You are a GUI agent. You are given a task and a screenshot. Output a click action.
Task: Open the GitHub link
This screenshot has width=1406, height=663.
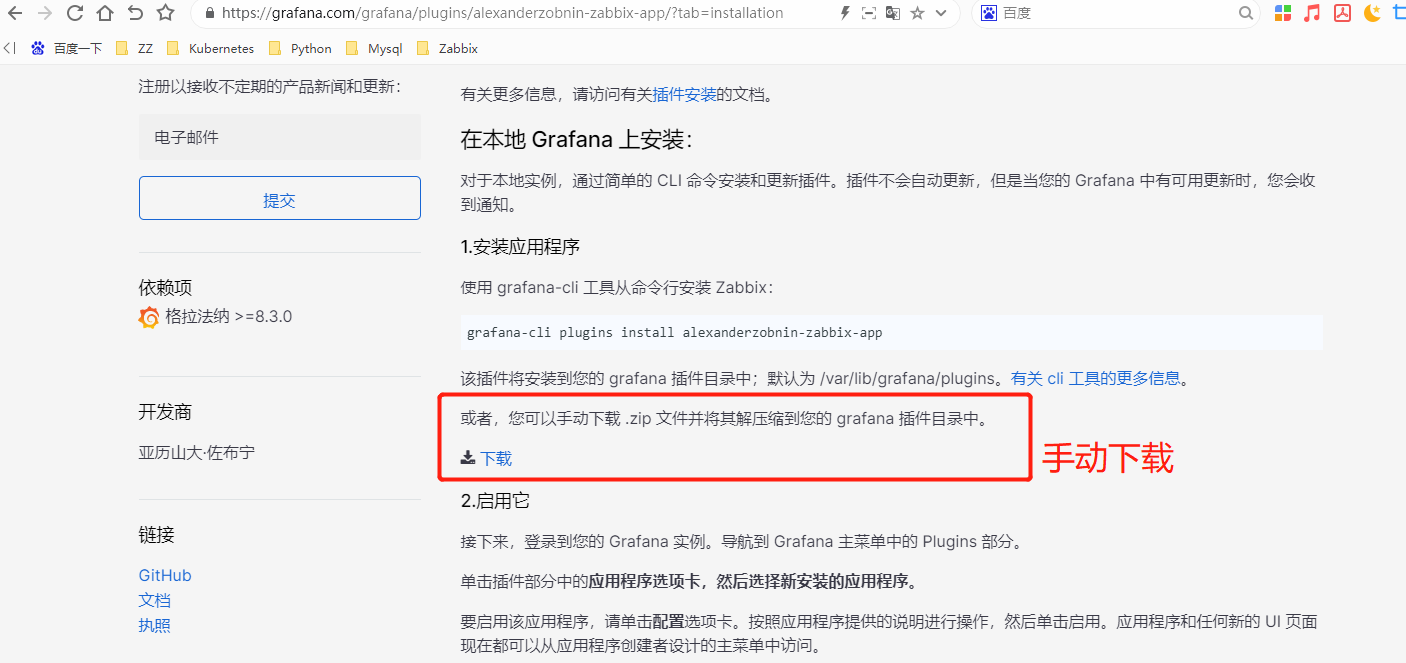pos(165,575)
